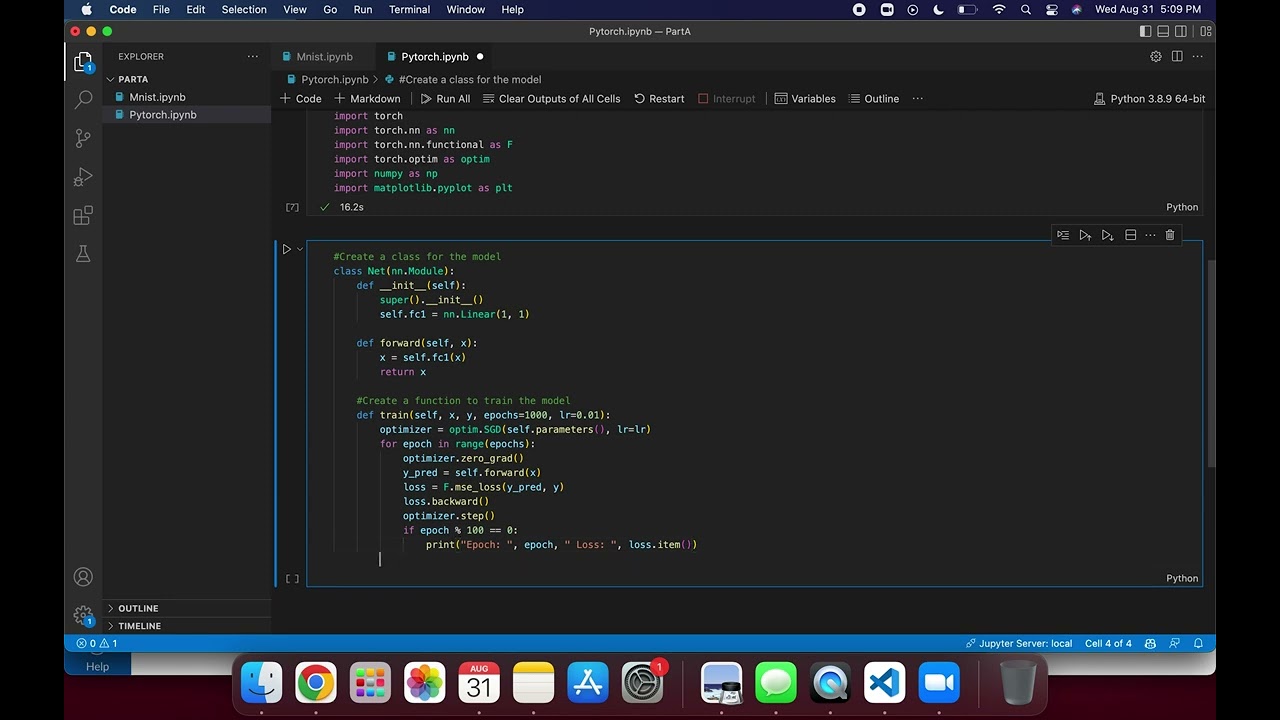Screen dimensions: 1280x720
Task: Open the Testing flask view
Action: 83,254
